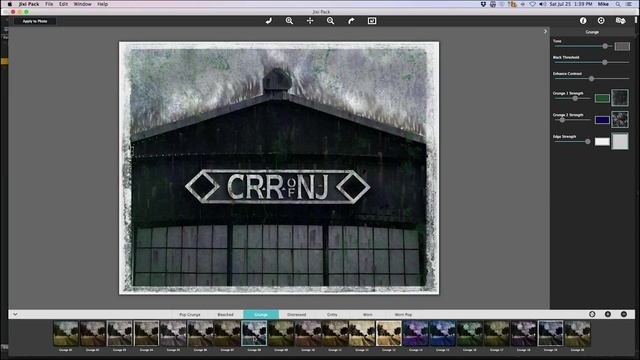
Task: Open the Edit menu
Action: click(x=63, y=4)
